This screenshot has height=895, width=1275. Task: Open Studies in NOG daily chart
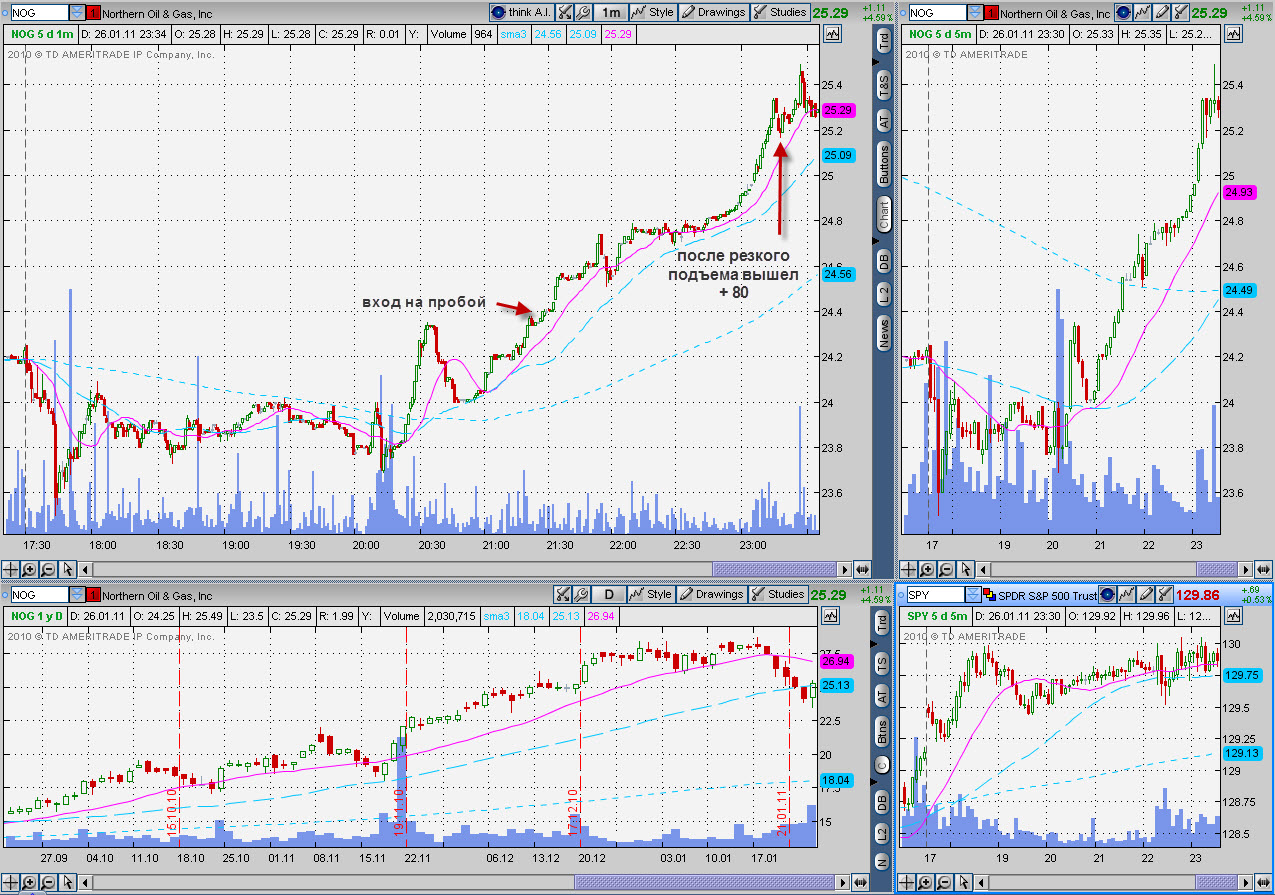click(x=778, y=594)
